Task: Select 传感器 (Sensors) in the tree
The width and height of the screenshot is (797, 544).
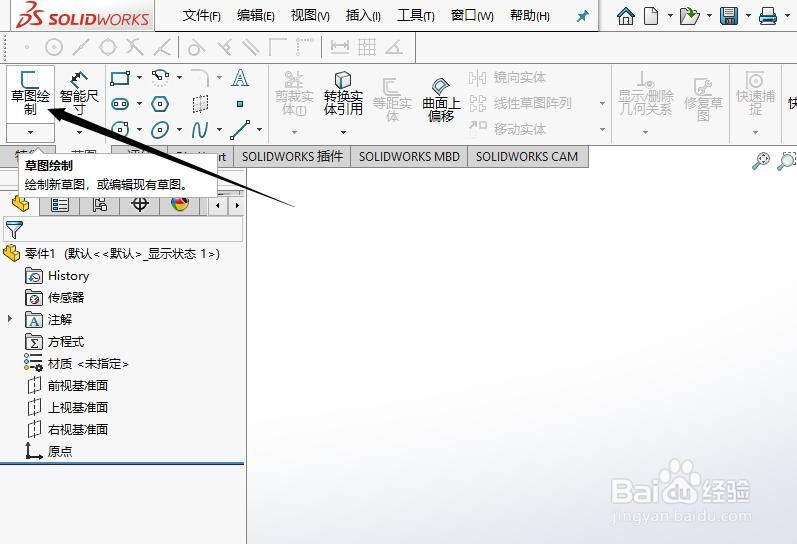Action: coord(54,297)
